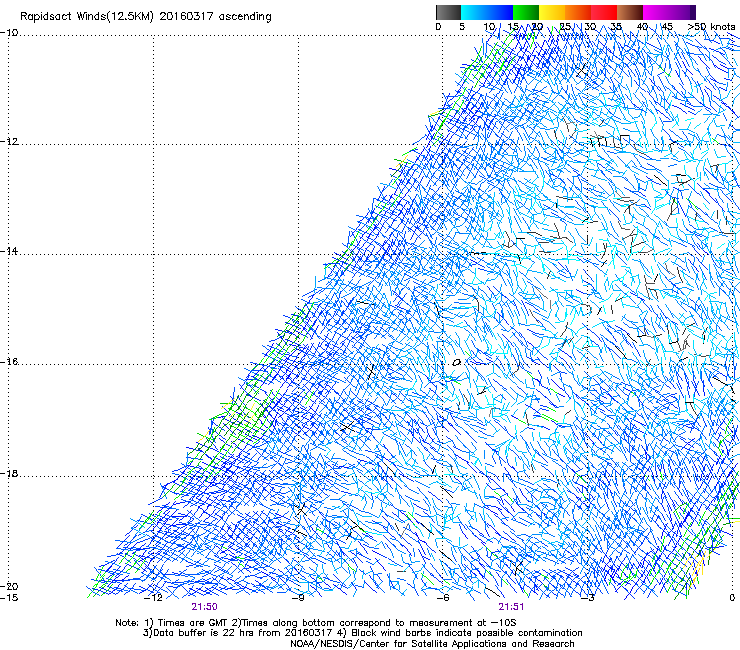Click the '-9' longitude axis label
Screen dimensions: 740x650
tap(298, 598)
